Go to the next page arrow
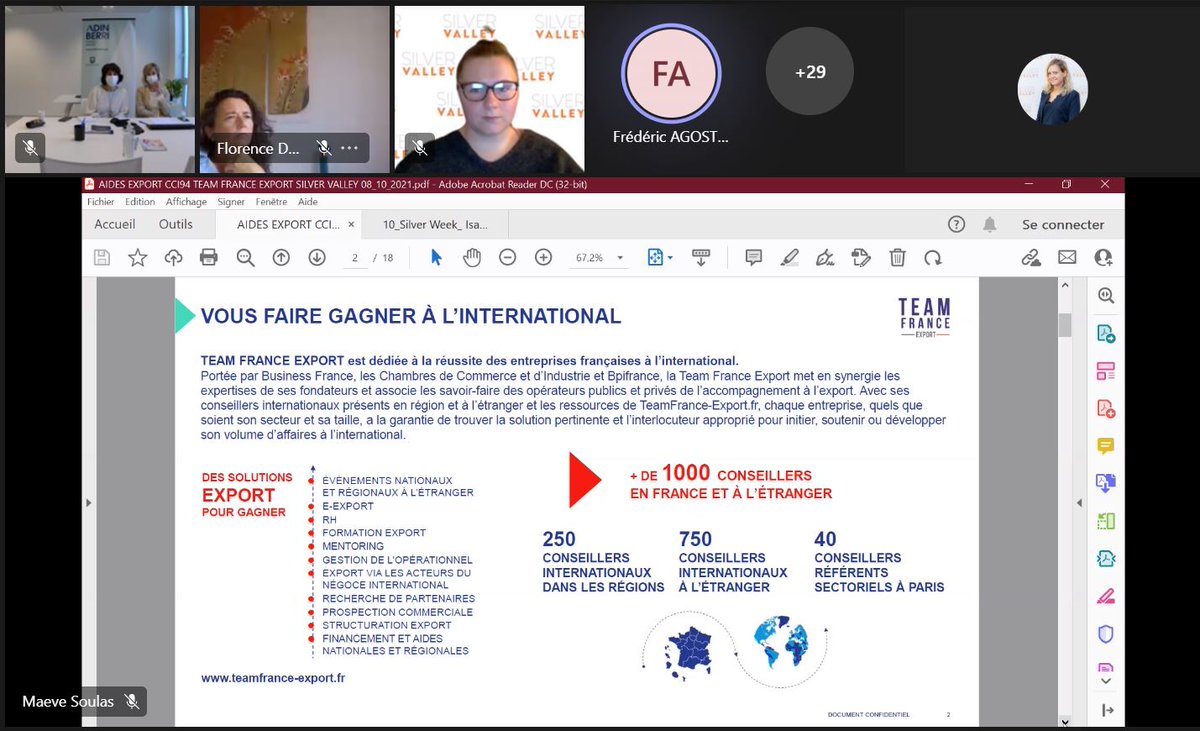Screen dimensions: 1200x731 (317, 257)
